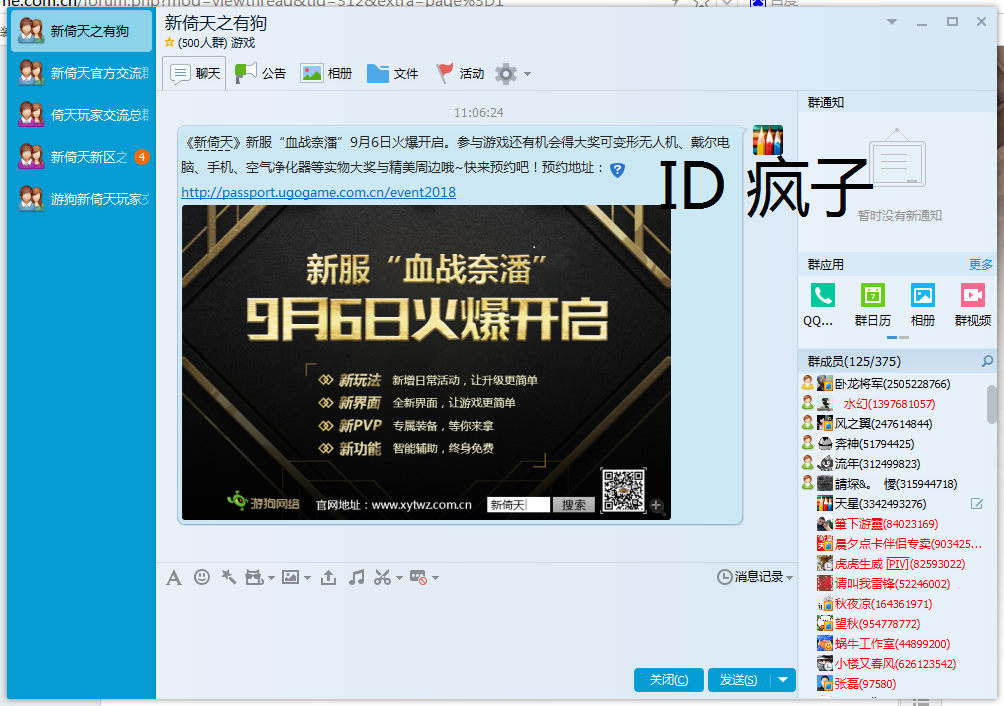This screenshot has width=1004, height=706.
Task: Launch the 群视频 group video app
Action: [x=971, y=295]
